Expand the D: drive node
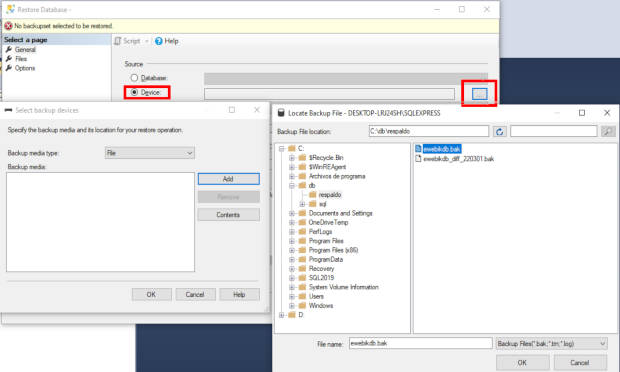The height and width of the screenshot is (372, 620). click(282, 315)
